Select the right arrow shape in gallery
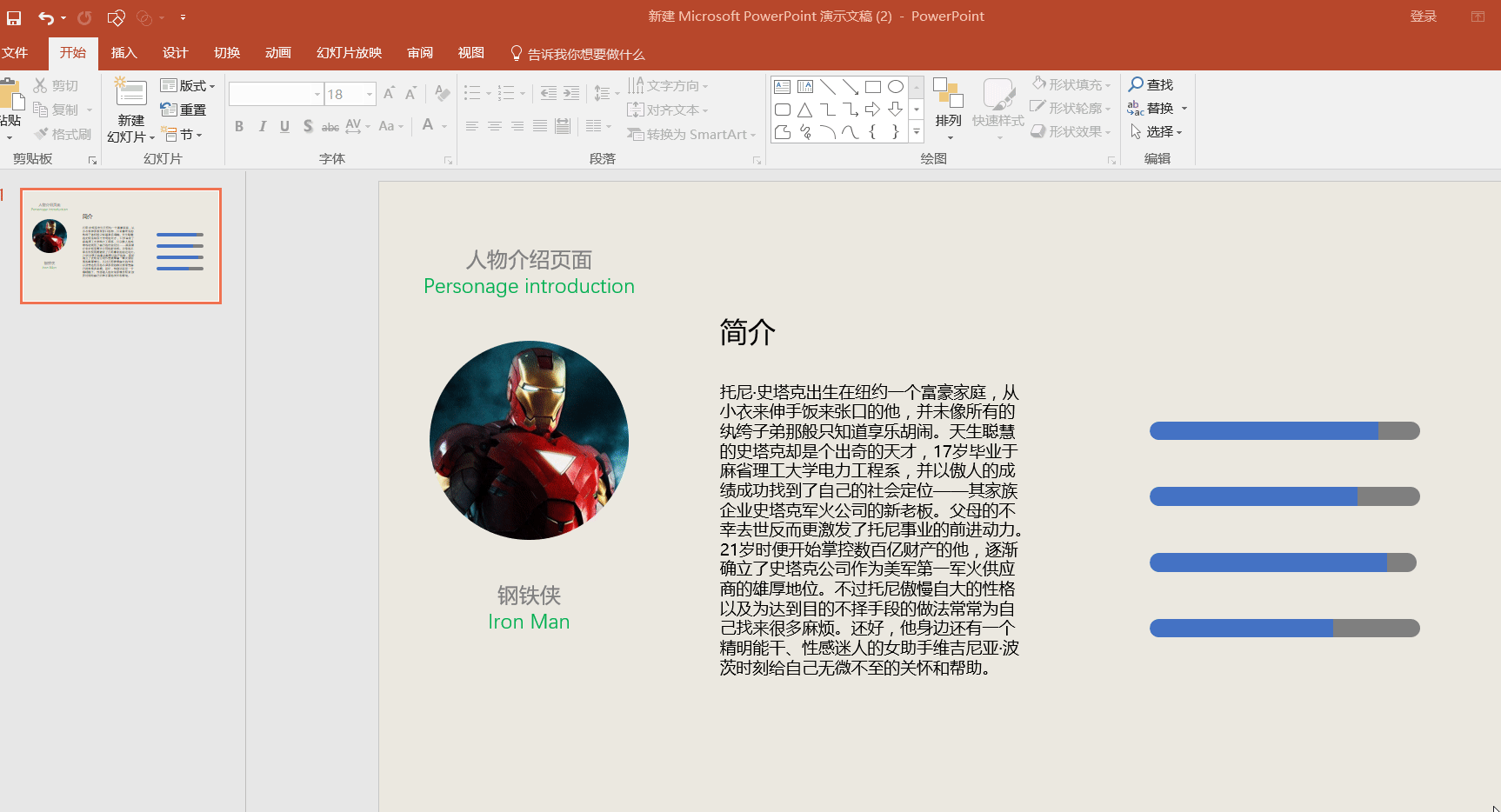The height and width of the screenshot is (812, 1501). [x=873, y=110]
